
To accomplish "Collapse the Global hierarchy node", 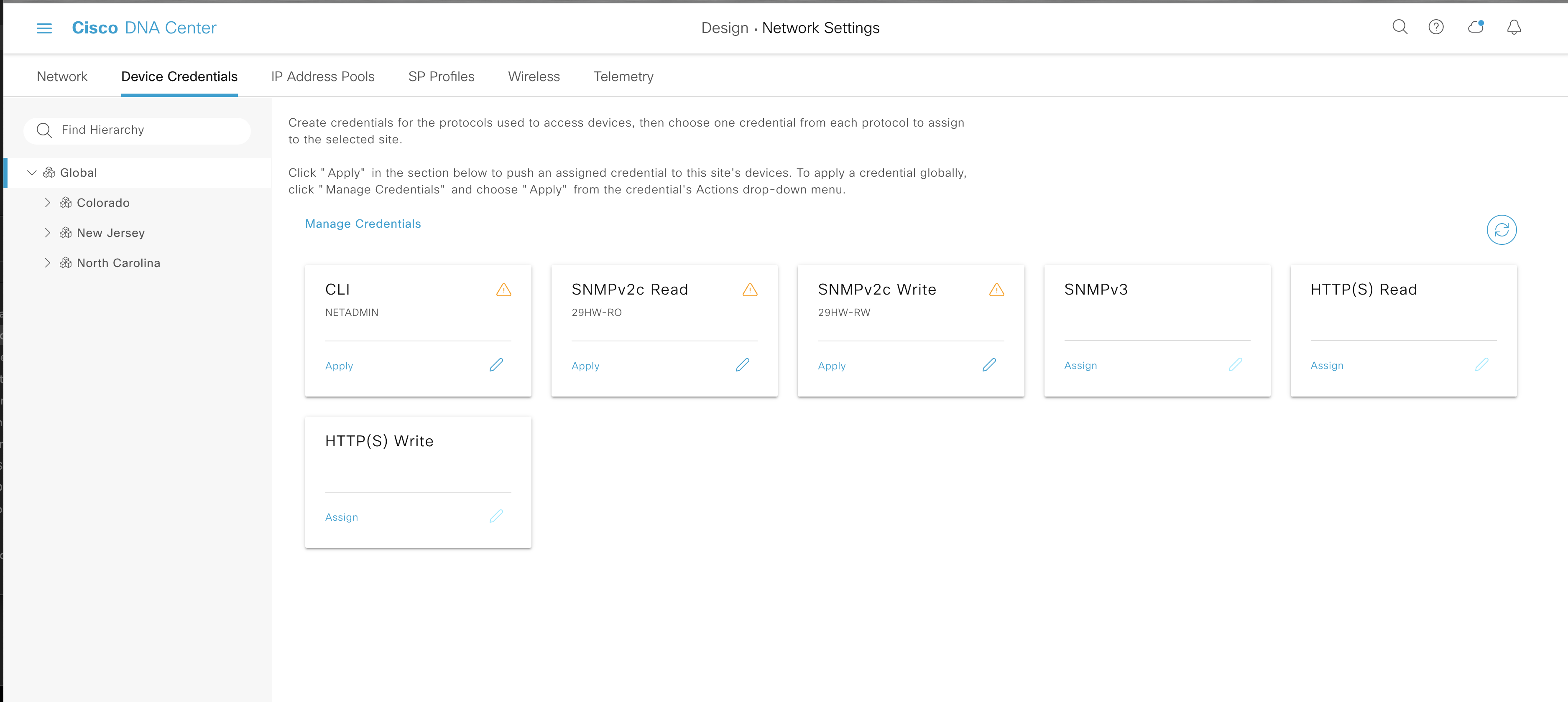I will (x=32, y=173).
